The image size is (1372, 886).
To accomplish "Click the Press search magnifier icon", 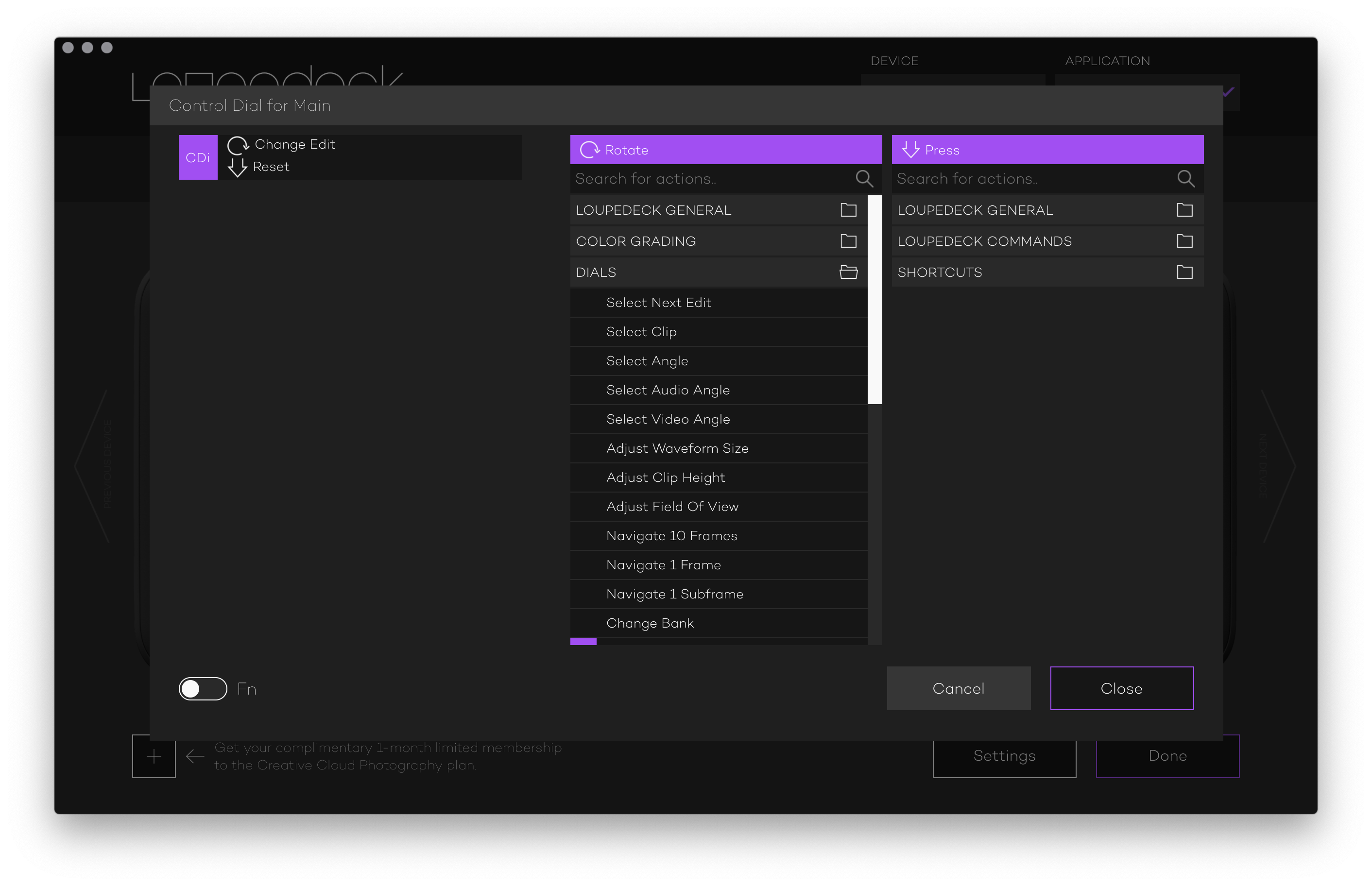I will tap(1185, 179).
